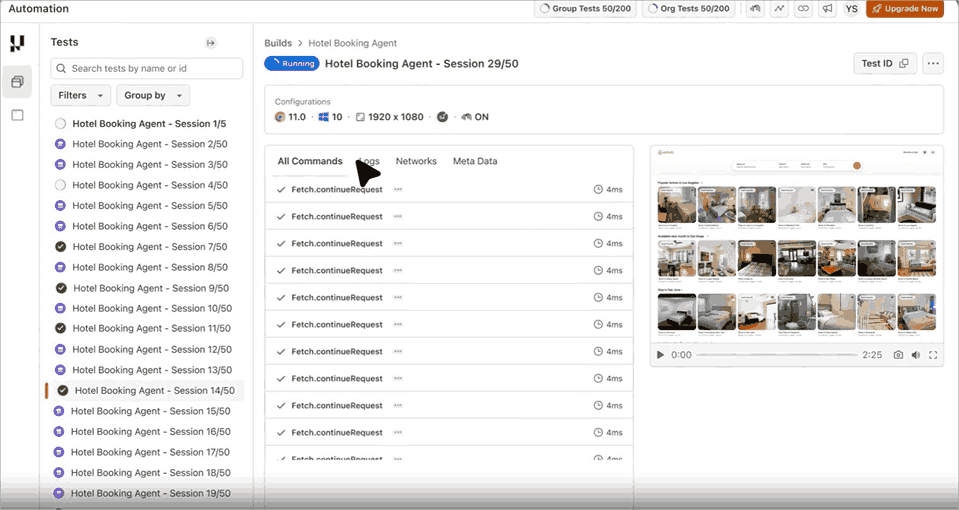Open the tunnel icon in top bar
This screenshot has width=959, height=510.
pos(755,9)
